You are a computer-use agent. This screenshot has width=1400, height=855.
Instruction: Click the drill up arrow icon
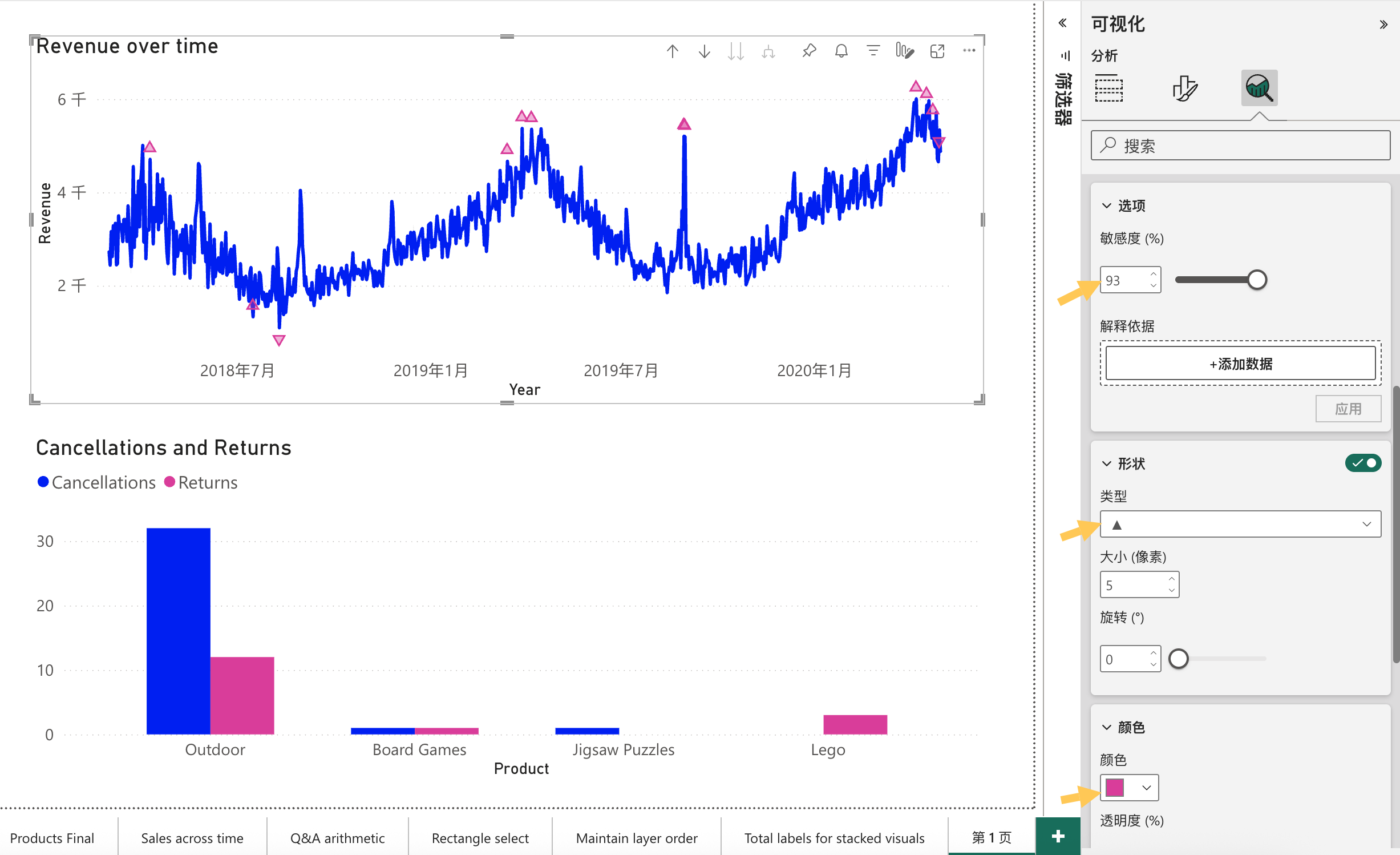click(x=673, y=51)
